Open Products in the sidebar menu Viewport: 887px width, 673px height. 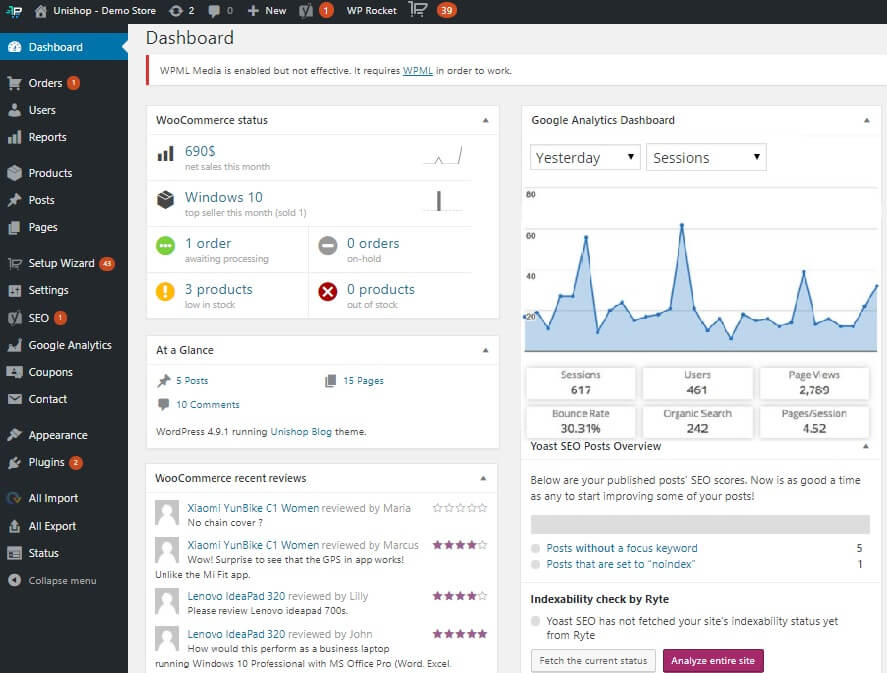point(50,173)
